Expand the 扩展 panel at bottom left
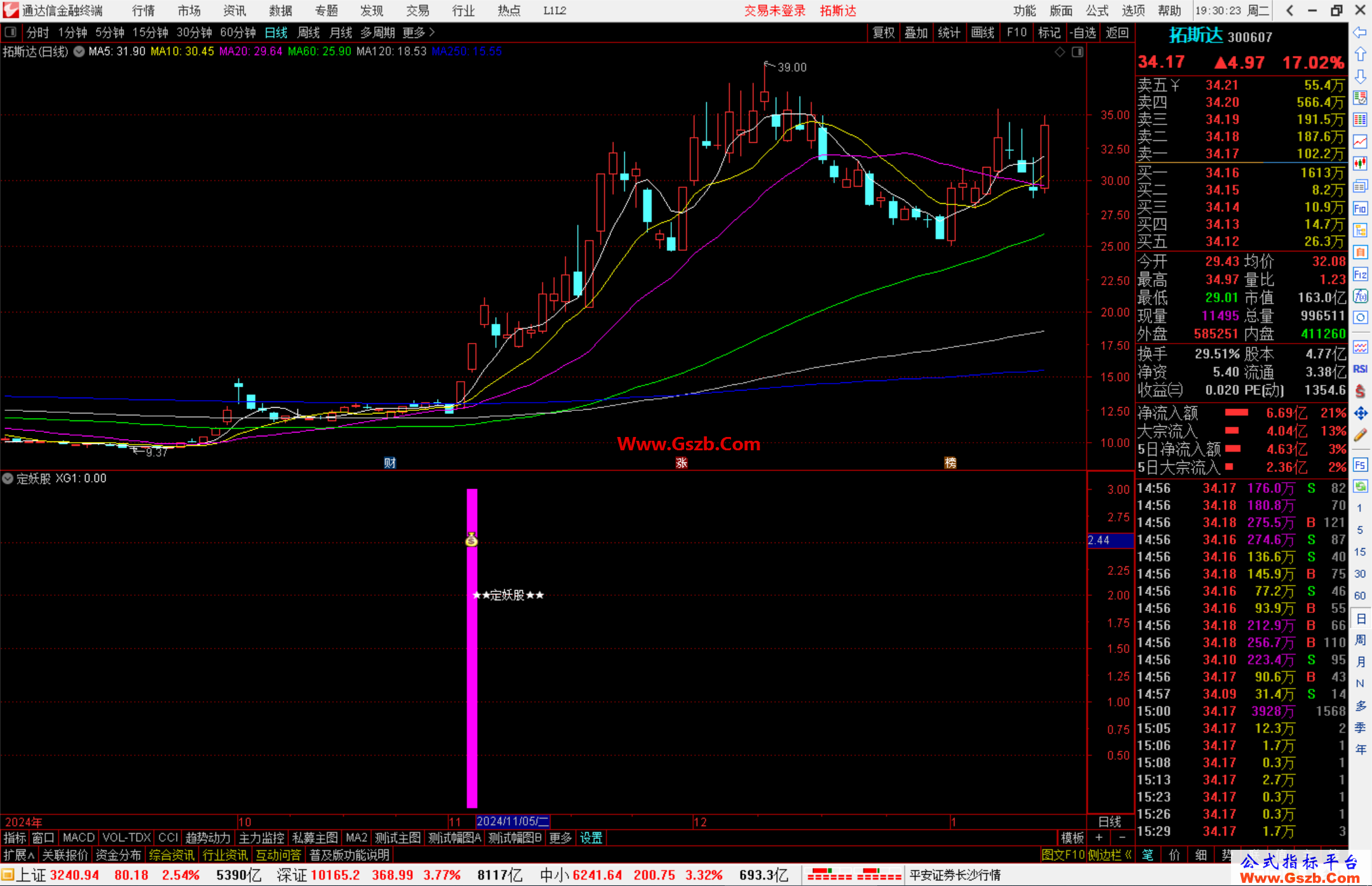The height and width of the screenshot is (886, 1372). click(19, 855)
